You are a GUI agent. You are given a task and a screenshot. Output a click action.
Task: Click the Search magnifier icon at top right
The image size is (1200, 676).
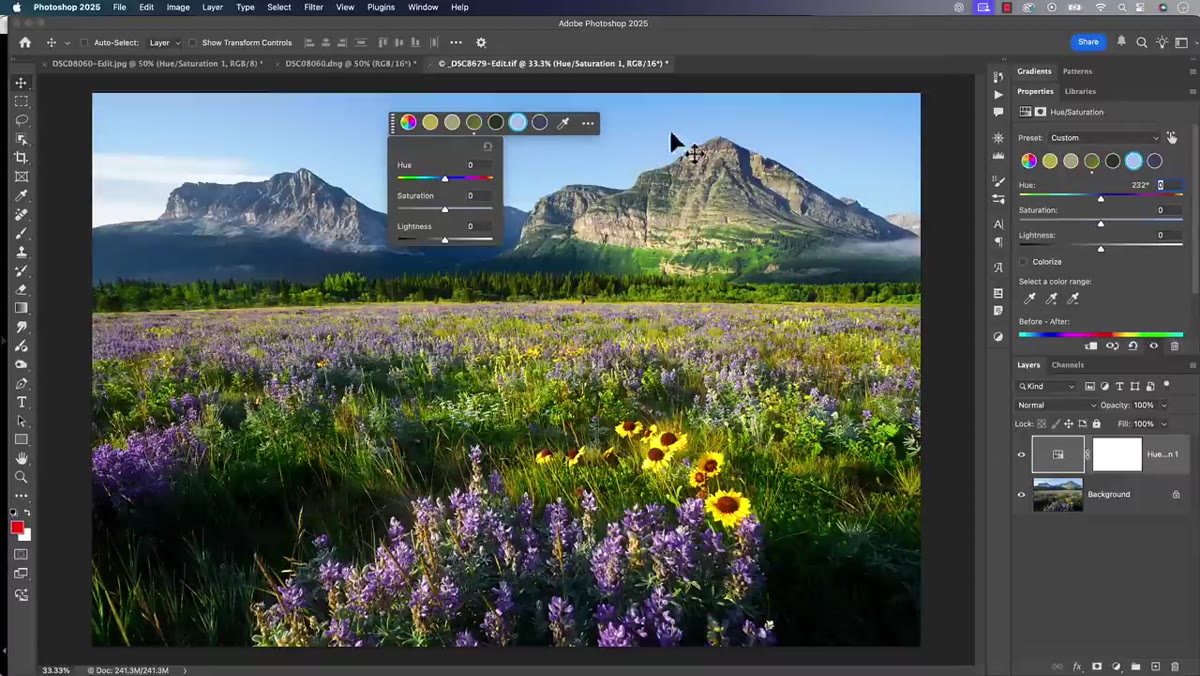(1141, 43)
